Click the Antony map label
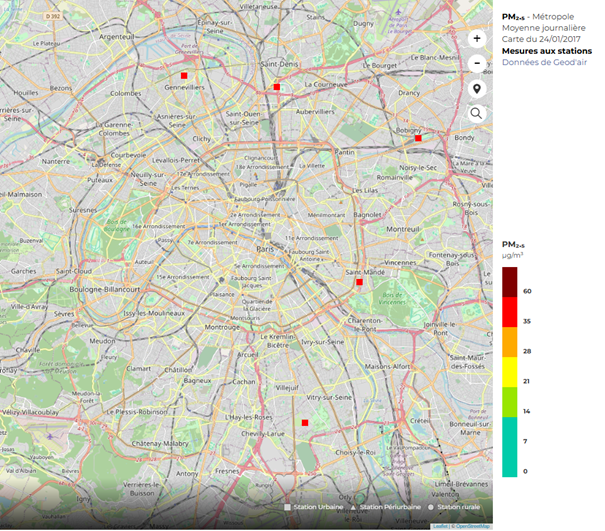Screen dimensions: 605x531 [187, 474]
